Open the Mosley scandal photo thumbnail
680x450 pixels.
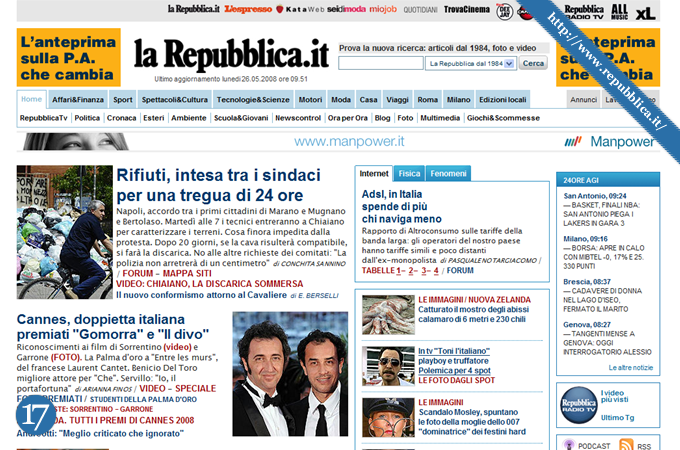click(x=388, y=417)
